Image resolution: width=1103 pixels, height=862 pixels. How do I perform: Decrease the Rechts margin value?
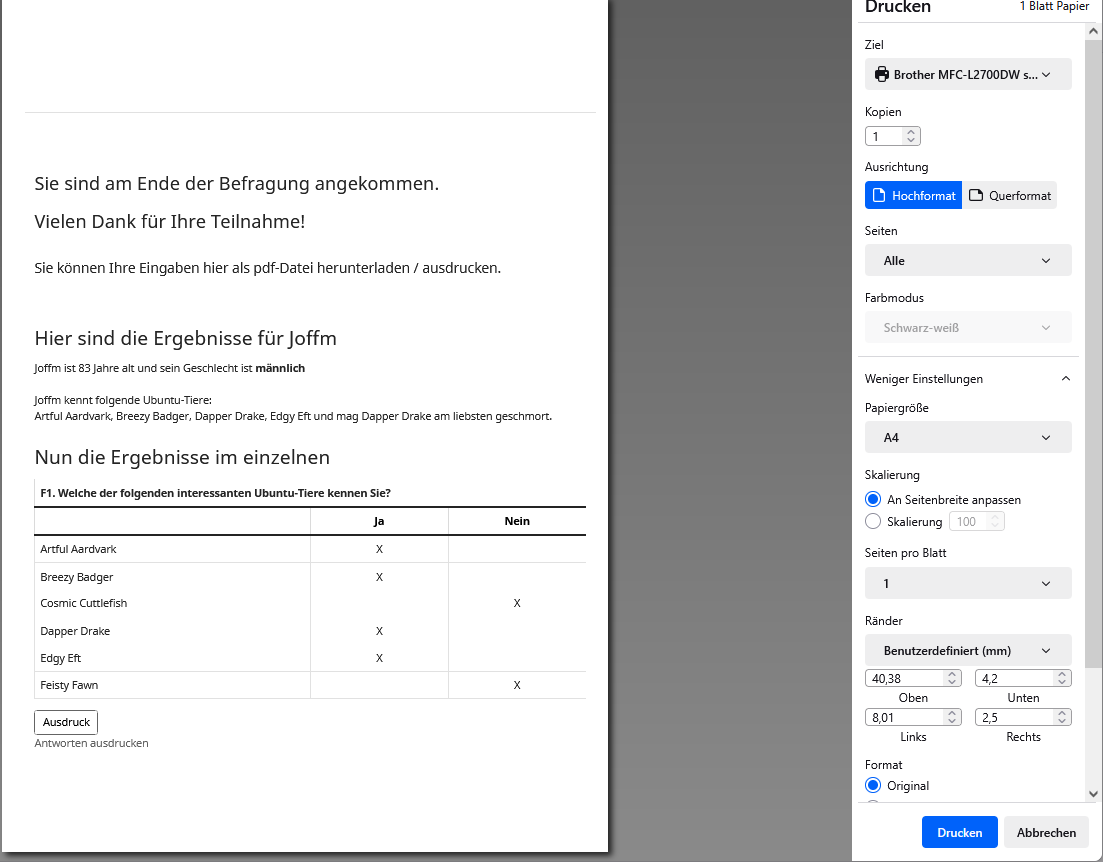[x=1062, y=722]
